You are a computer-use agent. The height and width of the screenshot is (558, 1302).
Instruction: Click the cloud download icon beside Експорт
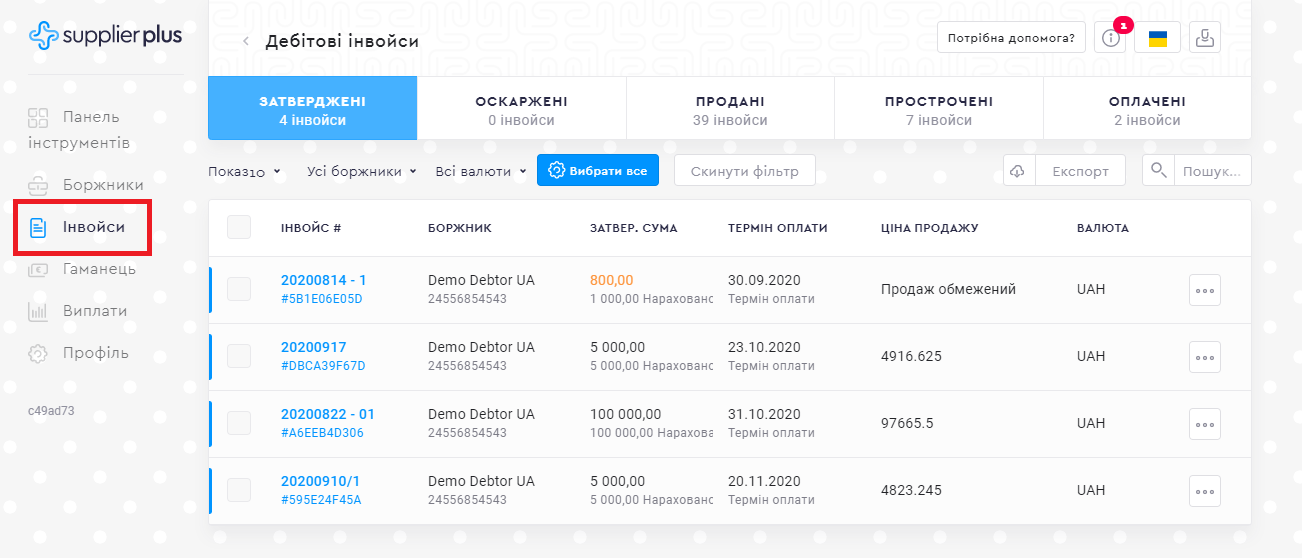pyautogui.click(x=1018, y=171)
